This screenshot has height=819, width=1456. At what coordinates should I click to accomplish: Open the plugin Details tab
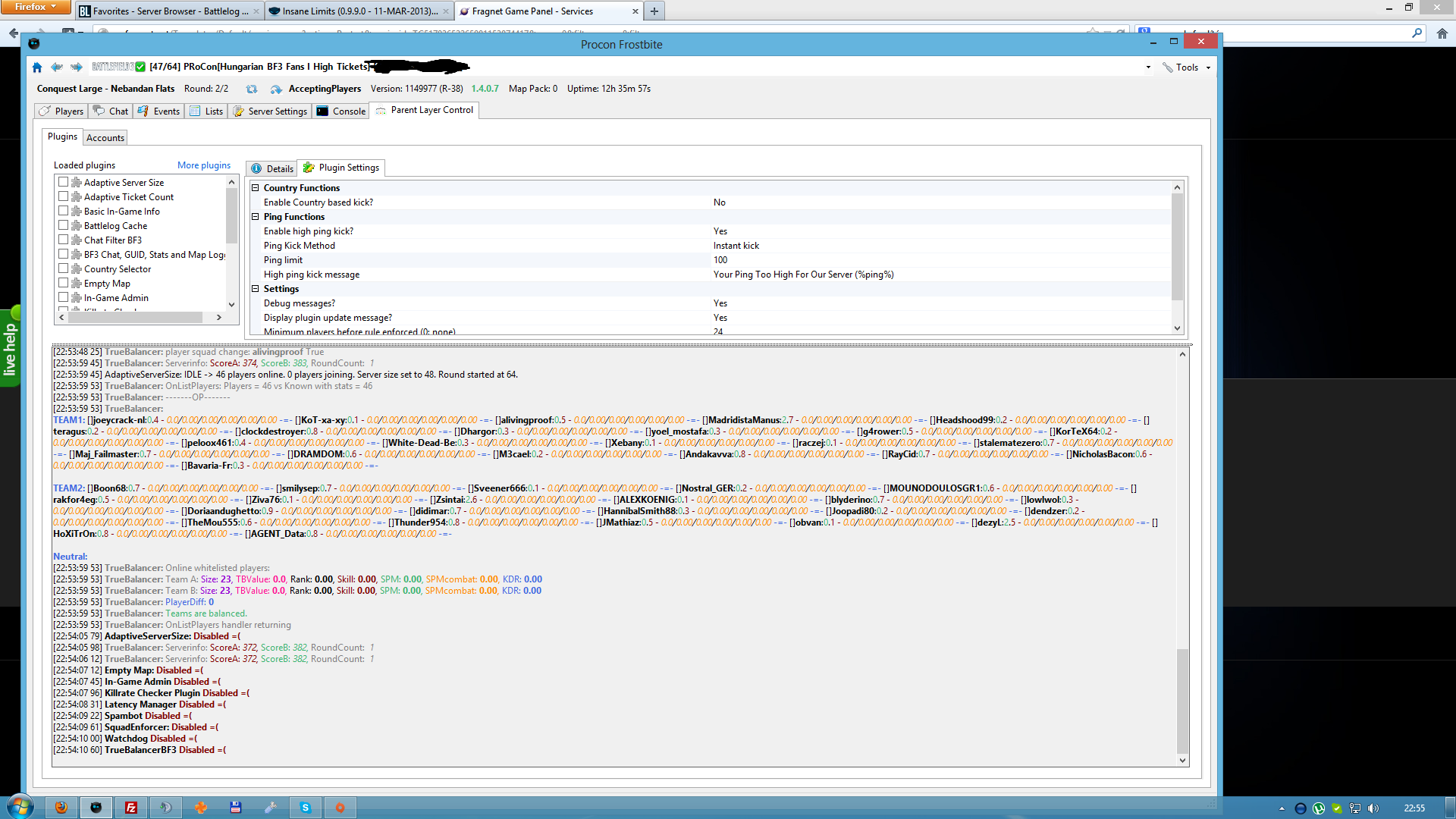tap(272, 169)
